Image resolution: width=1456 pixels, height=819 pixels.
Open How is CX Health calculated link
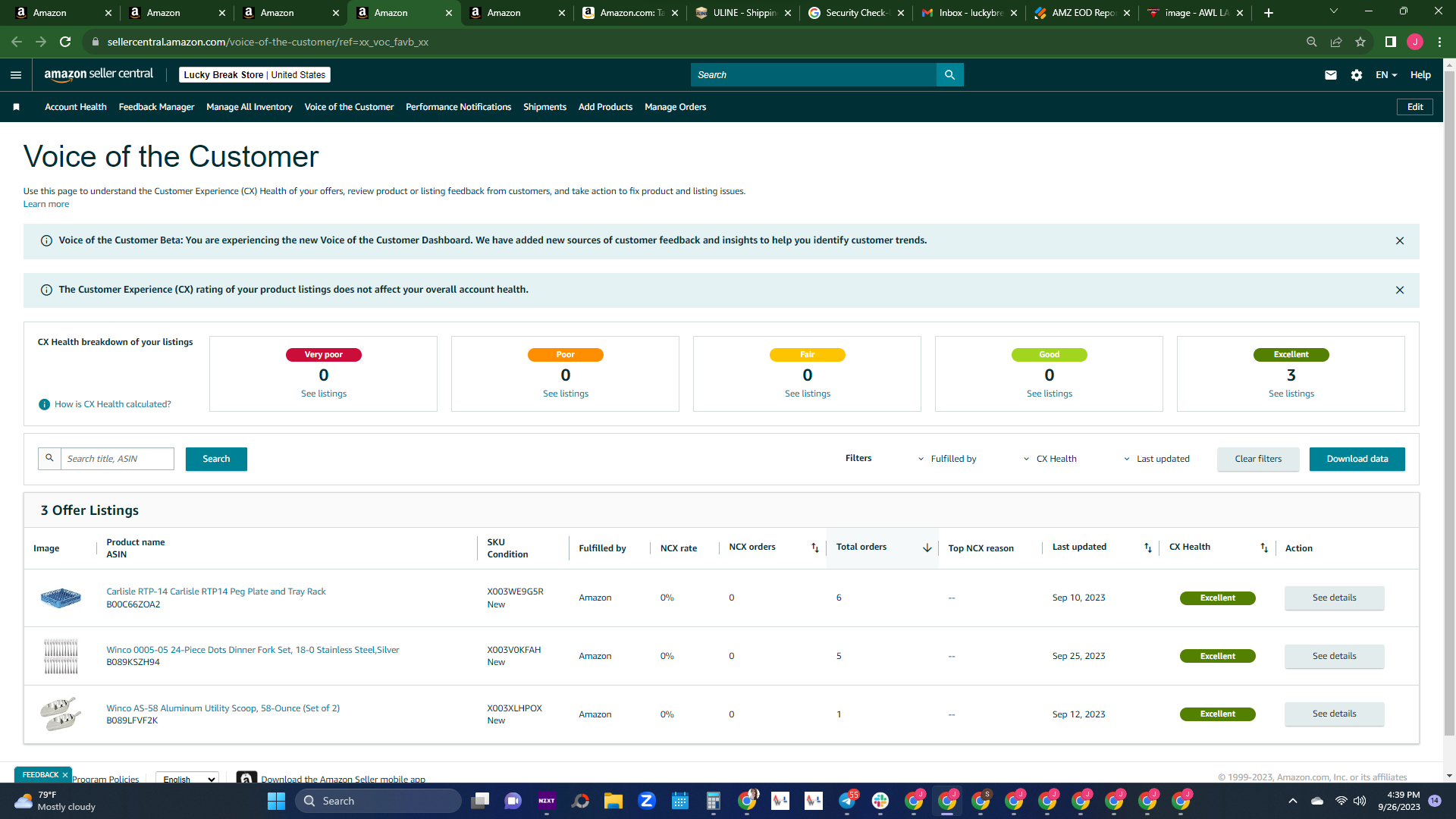[x=113, y=404]
